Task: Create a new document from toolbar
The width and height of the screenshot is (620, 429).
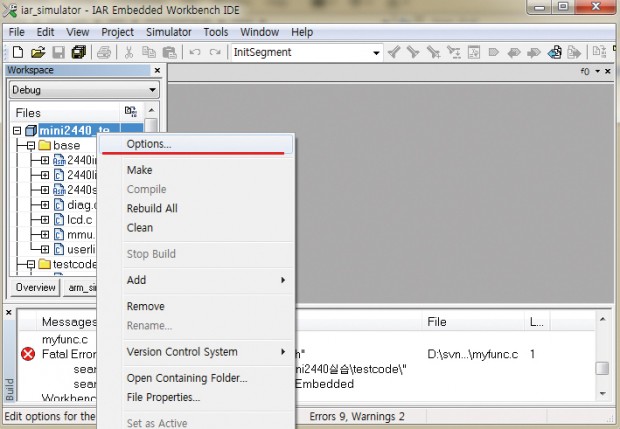Action: (18, 52)
